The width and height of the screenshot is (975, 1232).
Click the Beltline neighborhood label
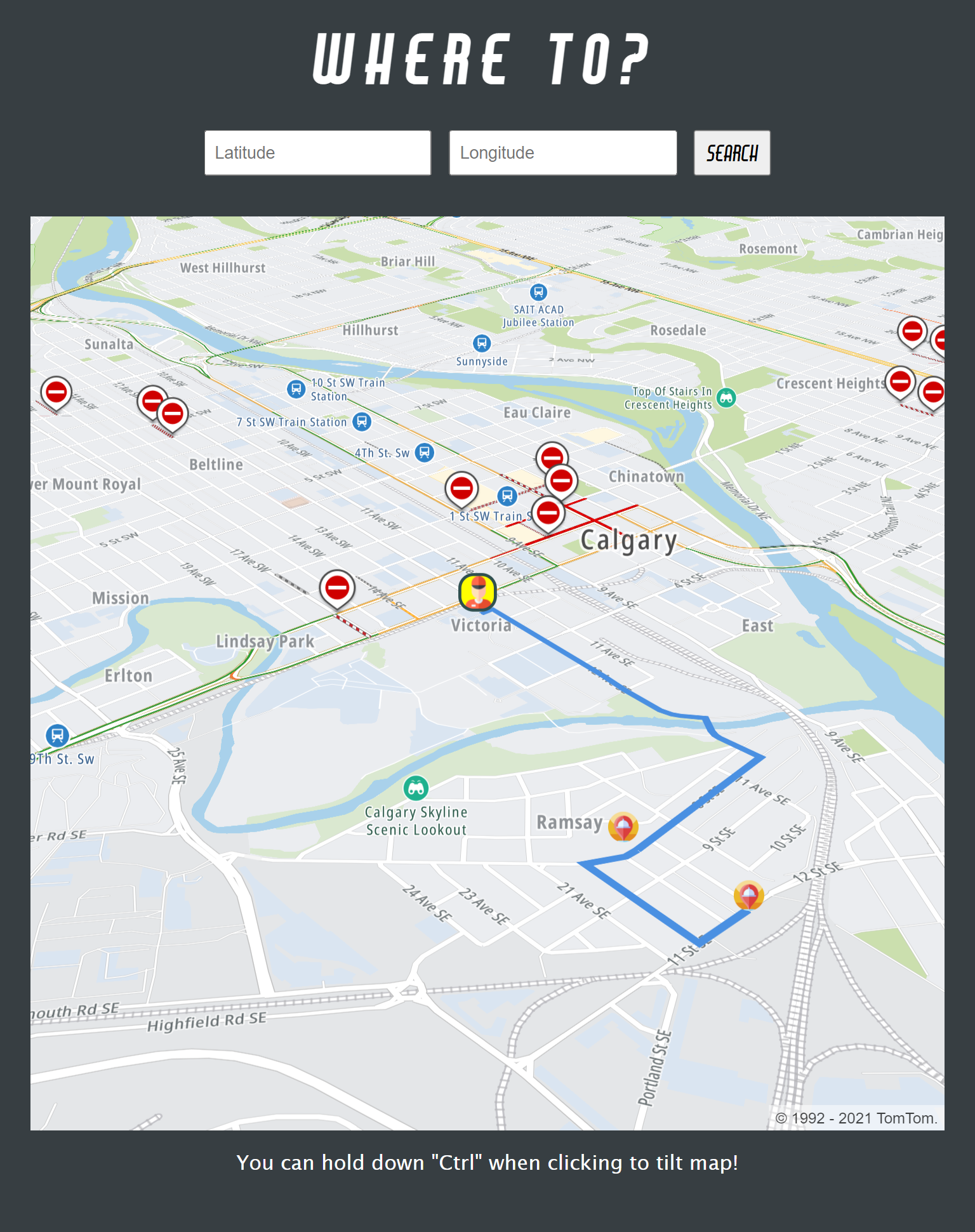pos(216,465)
